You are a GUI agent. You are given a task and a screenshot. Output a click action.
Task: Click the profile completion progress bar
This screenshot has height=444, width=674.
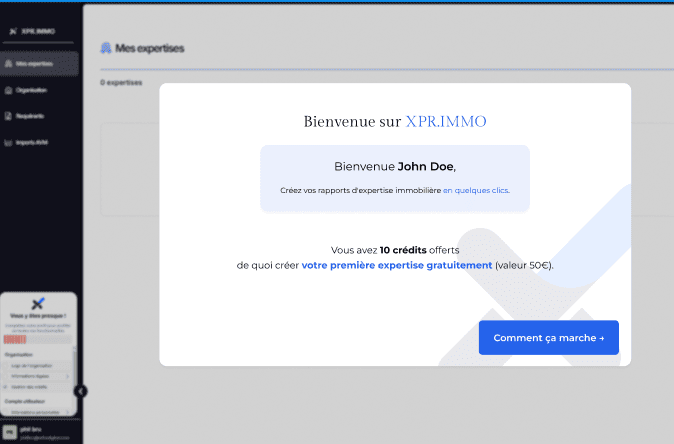(37, 340)
